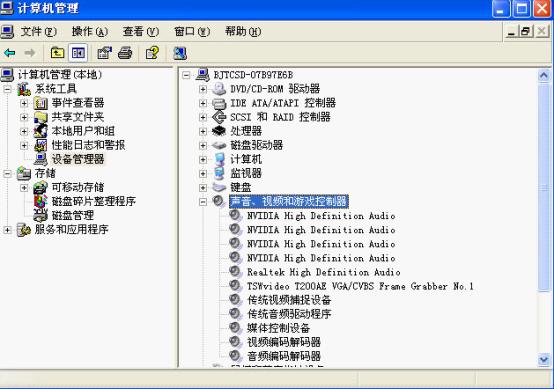Click the Device Manager icon beside 设备管理器
554x389 pixels.
(x=41, y=159)
